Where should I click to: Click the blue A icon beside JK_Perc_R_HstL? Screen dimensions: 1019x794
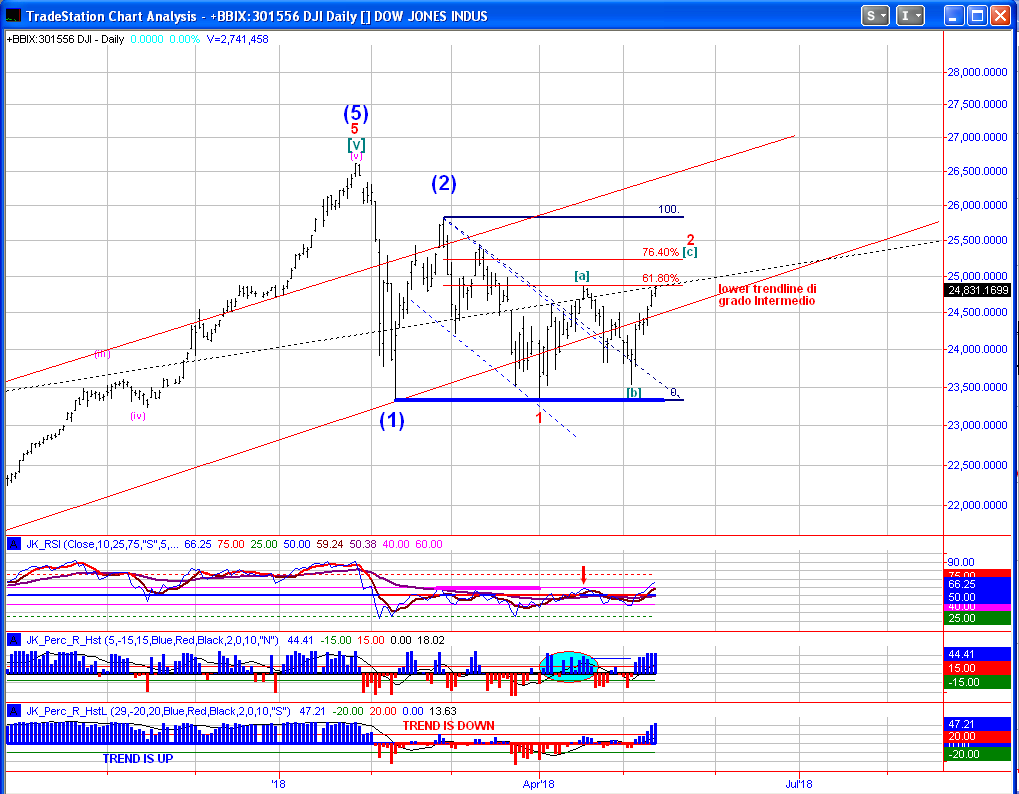(x=12, y=711)
